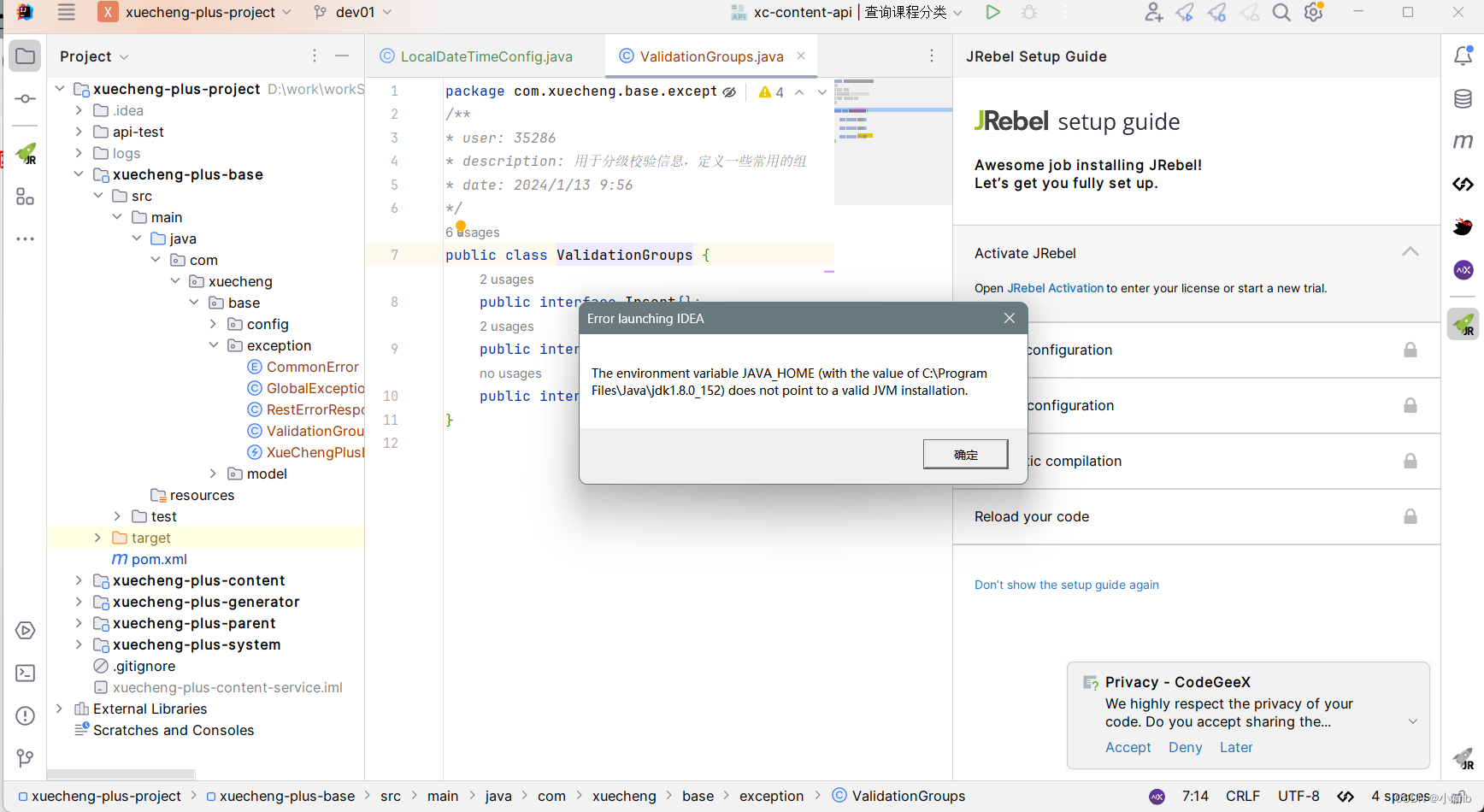Toggle reader mode eye icon on line 1

point(728,91)
